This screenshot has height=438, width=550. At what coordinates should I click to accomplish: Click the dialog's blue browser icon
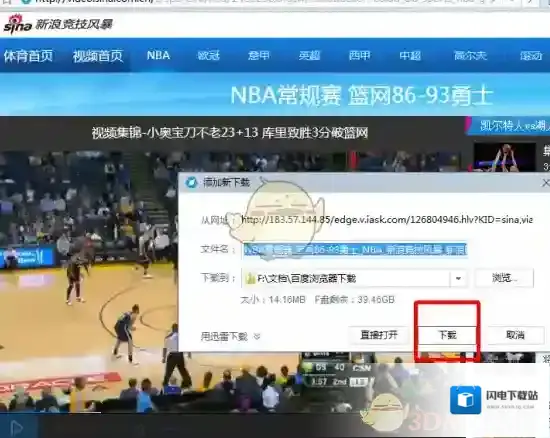pyautogui.click(x=192, y=182)
